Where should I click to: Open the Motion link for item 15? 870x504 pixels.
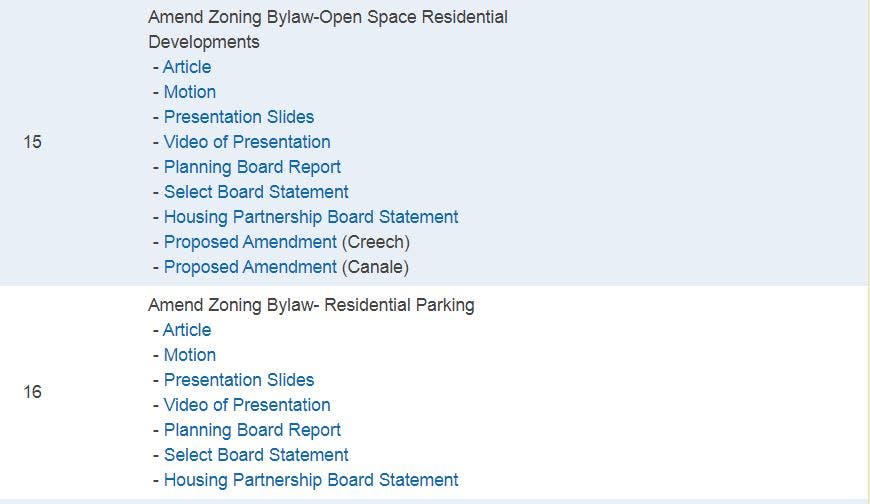[190, 92]
